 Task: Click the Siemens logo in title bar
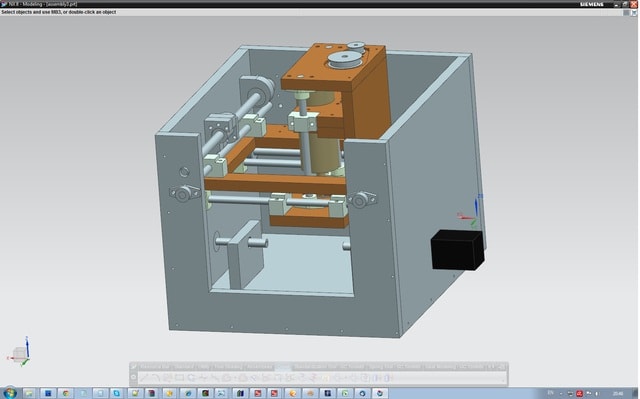point(591,4)
